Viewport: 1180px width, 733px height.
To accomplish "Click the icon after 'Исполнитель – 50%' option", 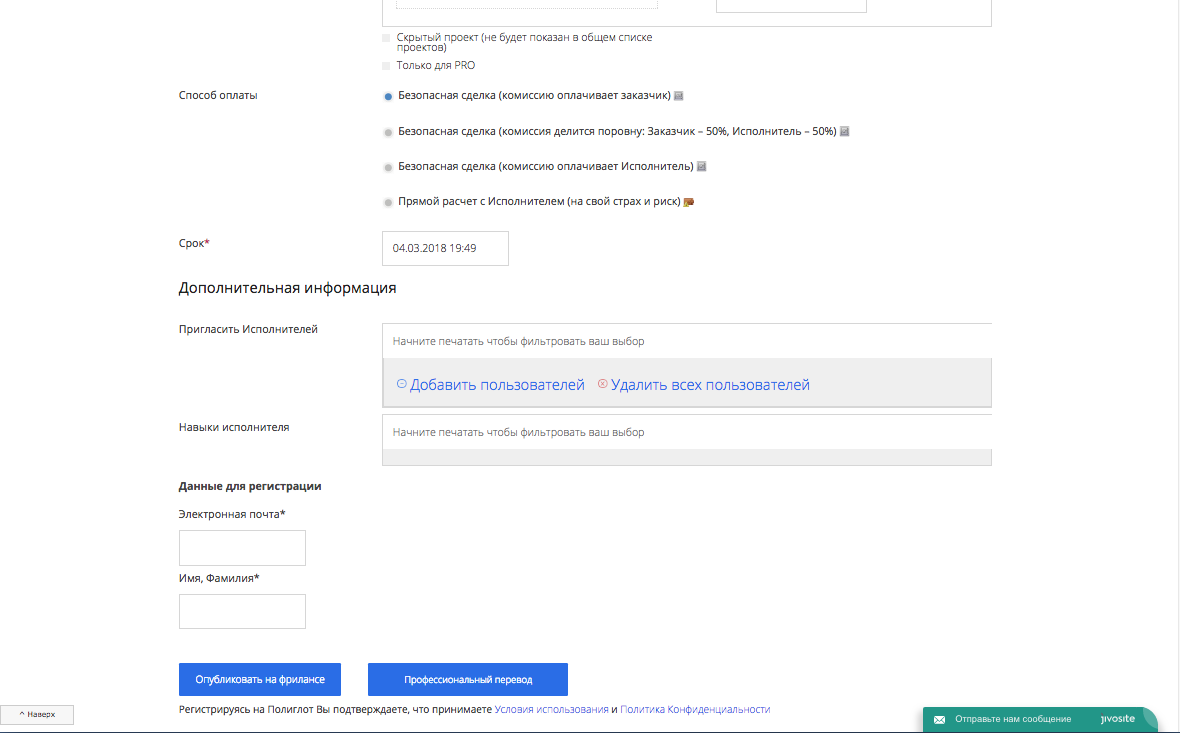I will coord(845,131).
